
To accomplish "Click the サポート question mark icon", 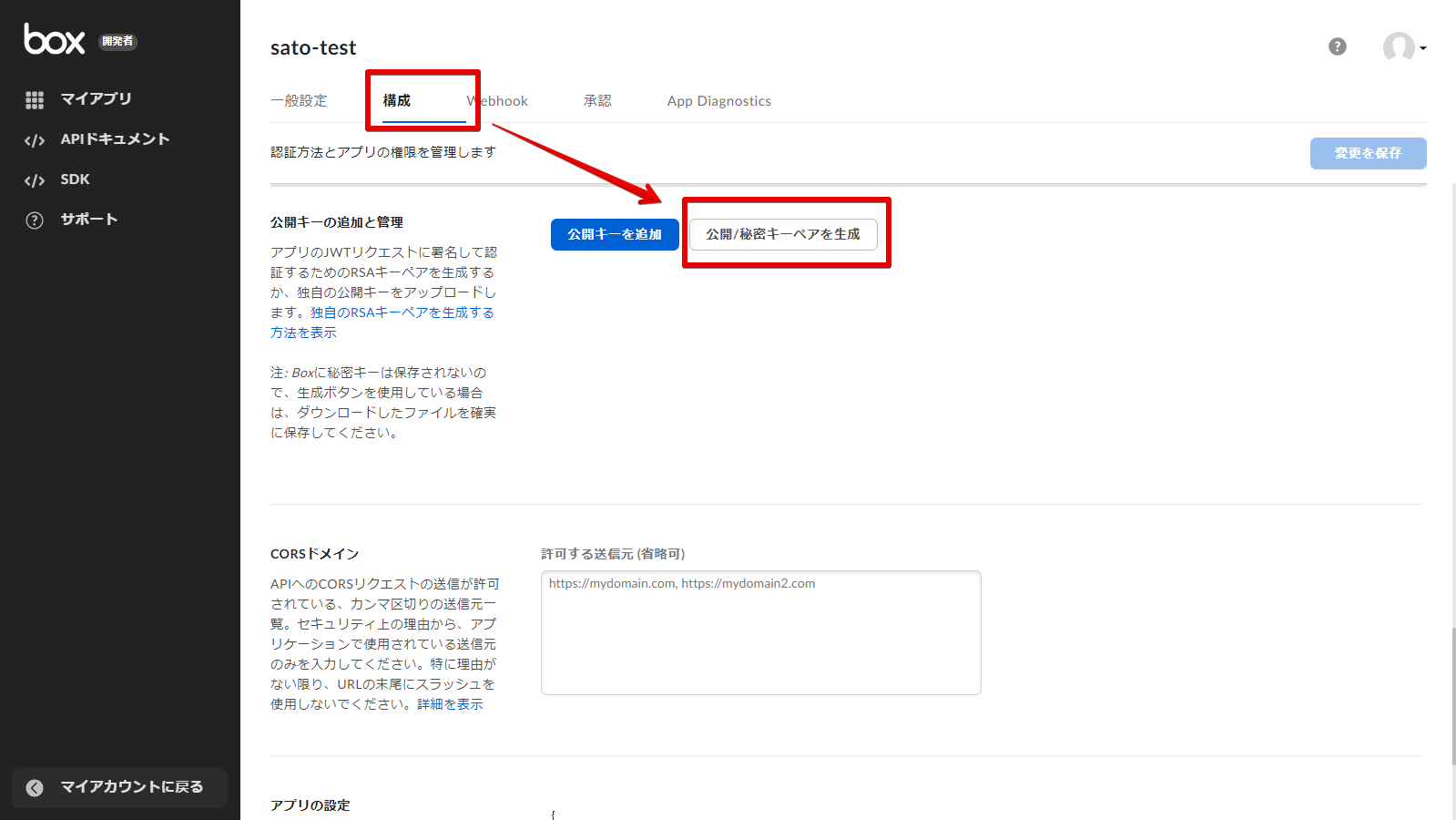I will 35,220.
